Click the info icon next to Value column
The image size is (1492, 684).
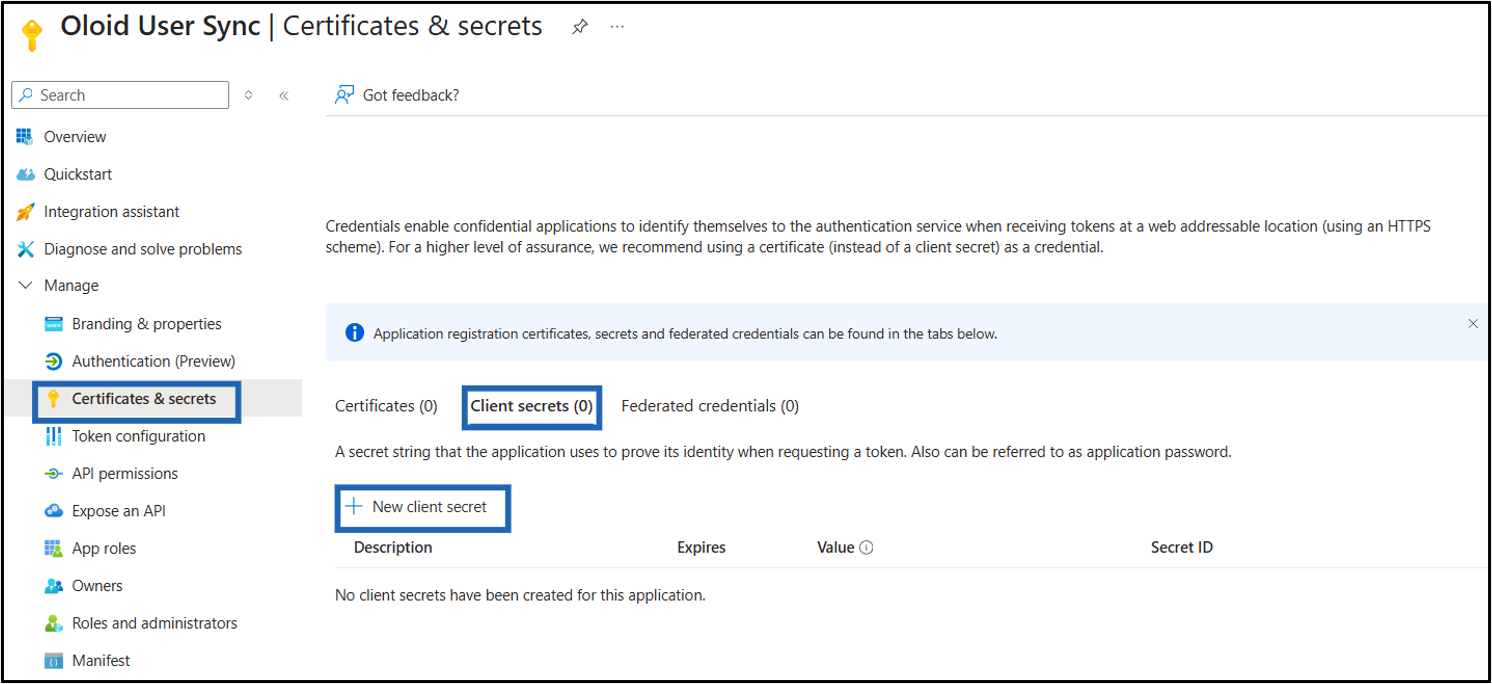tap(867, 548)
